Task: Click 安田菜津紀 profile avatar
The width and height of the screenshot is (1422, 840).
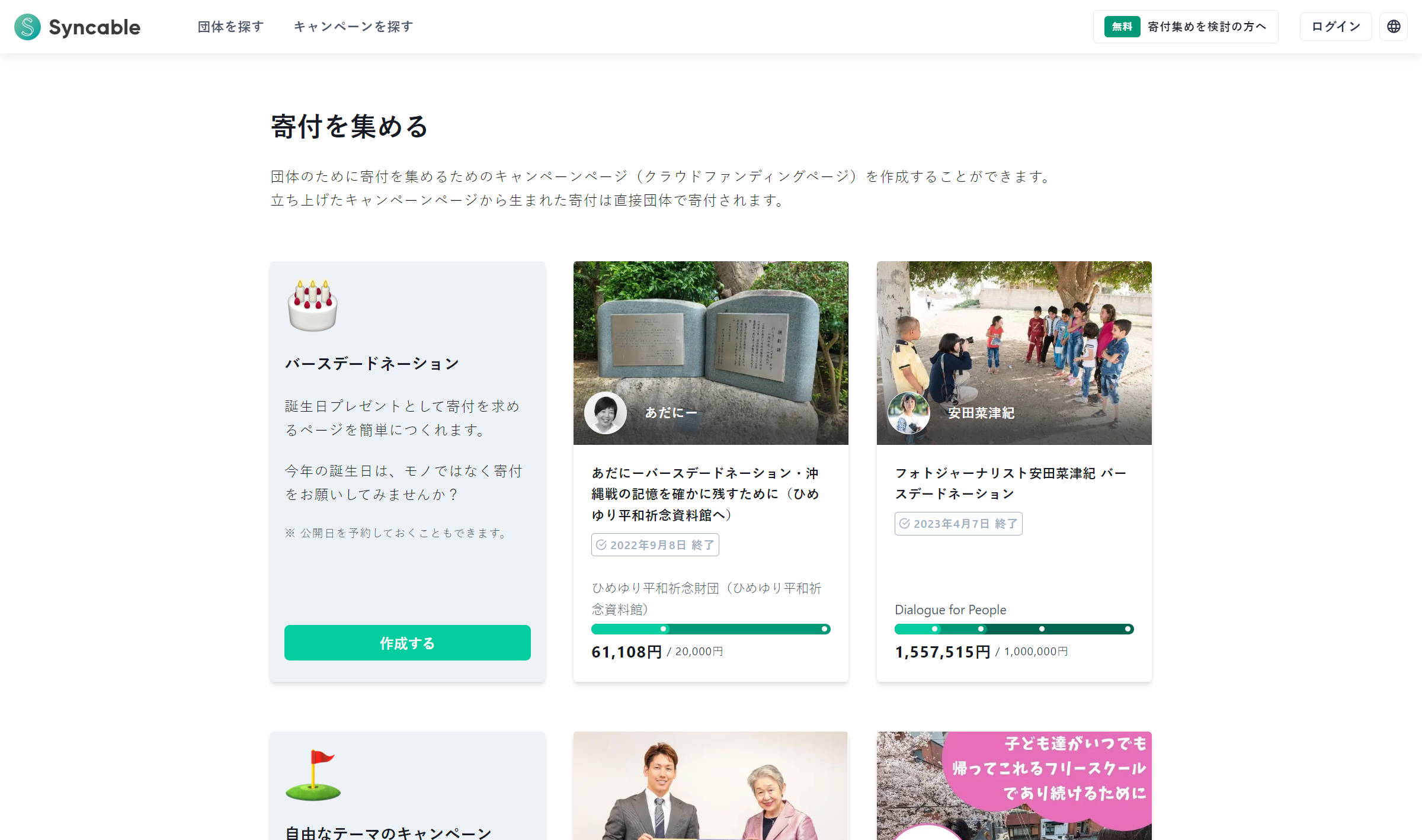Action: coord(909,413)
